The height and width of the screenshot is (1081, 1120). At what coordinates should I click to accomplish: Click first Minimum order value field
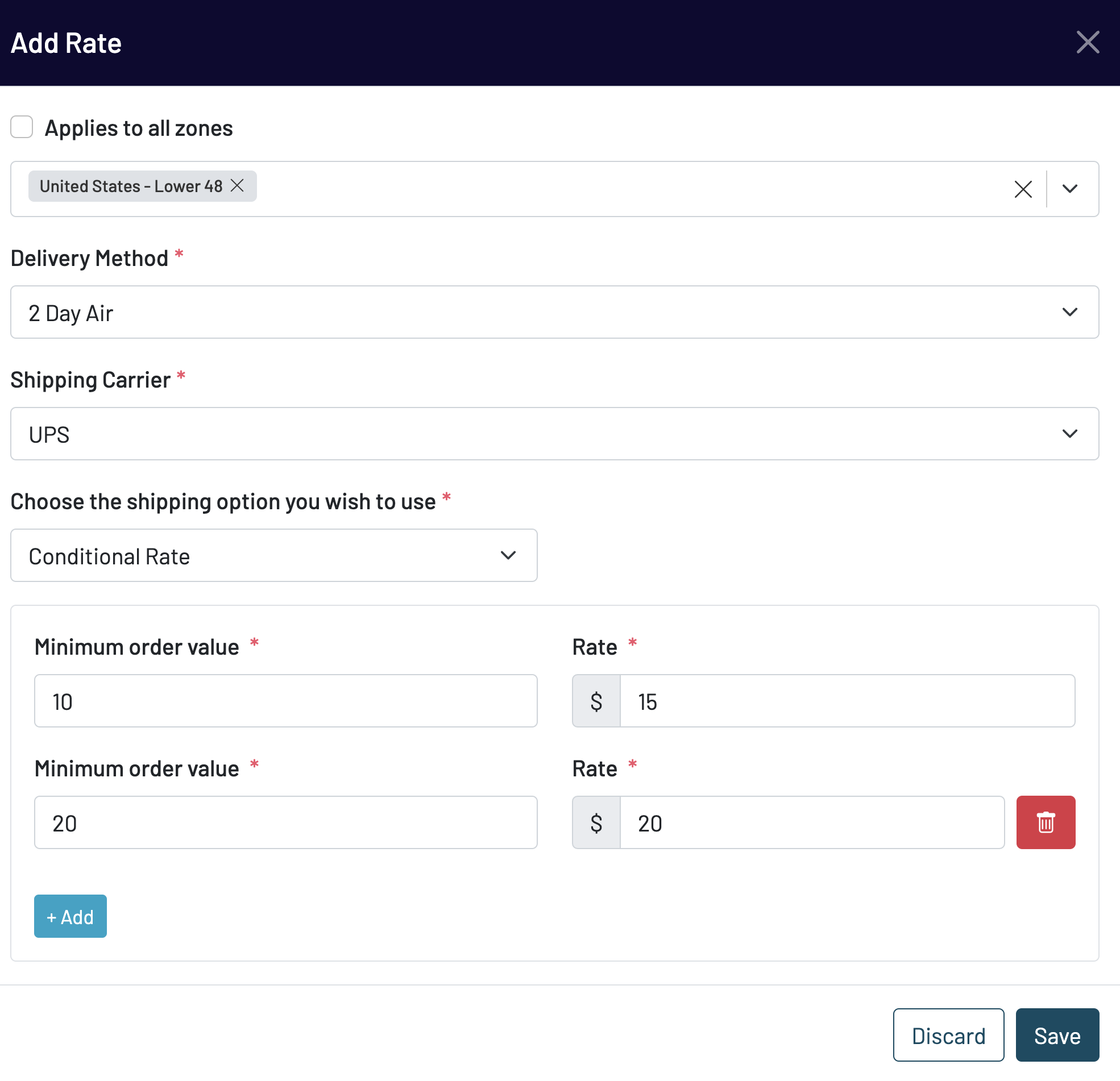point(285,701)
